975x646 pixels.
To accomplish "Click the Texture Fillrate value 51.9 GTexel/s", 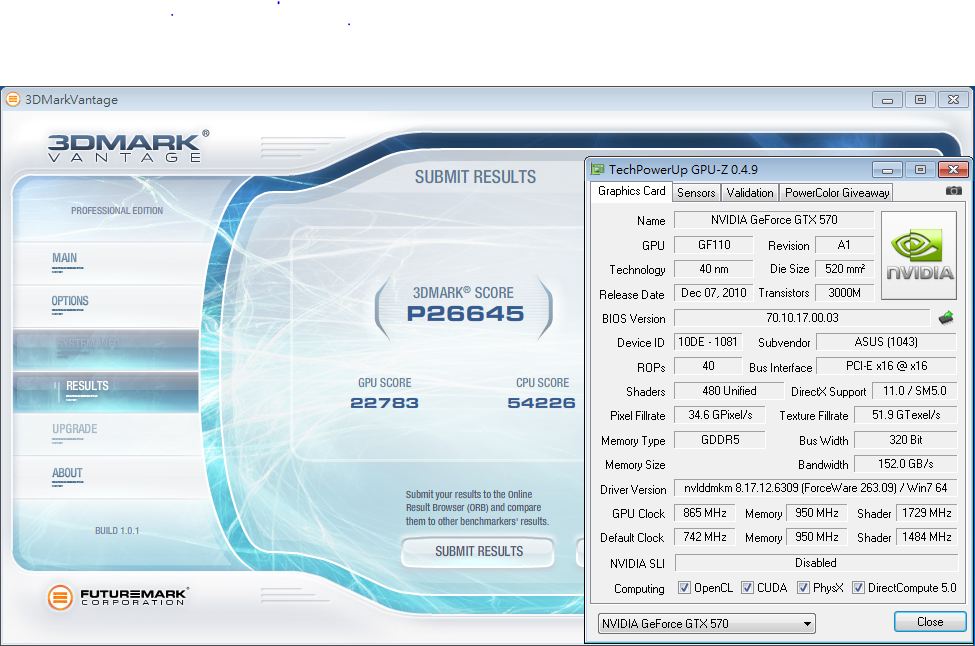I will [906, 415].
